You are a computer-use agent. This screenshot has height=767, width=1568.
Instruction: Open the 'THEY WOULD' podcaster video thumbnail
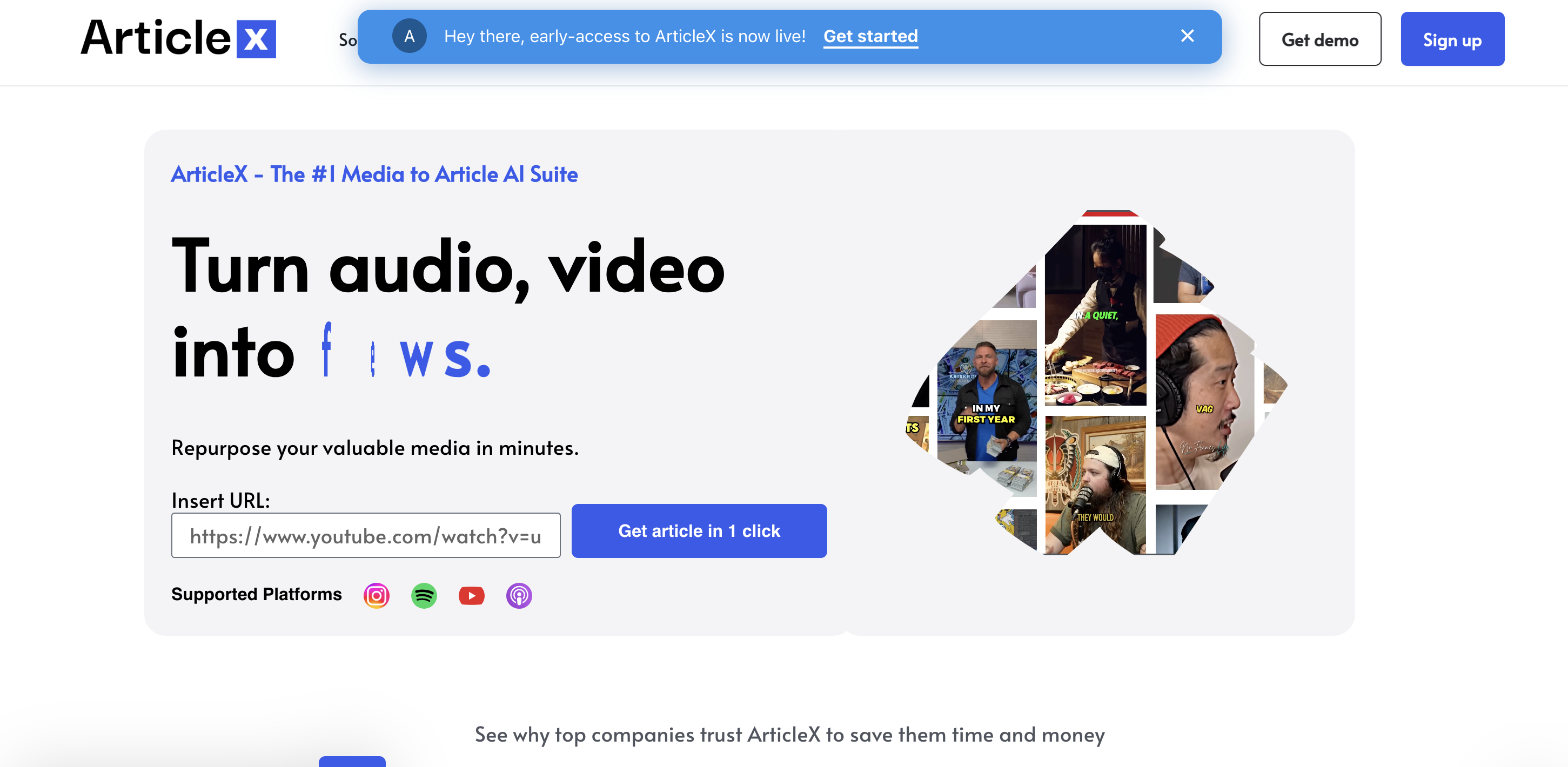pos(1095,484)
